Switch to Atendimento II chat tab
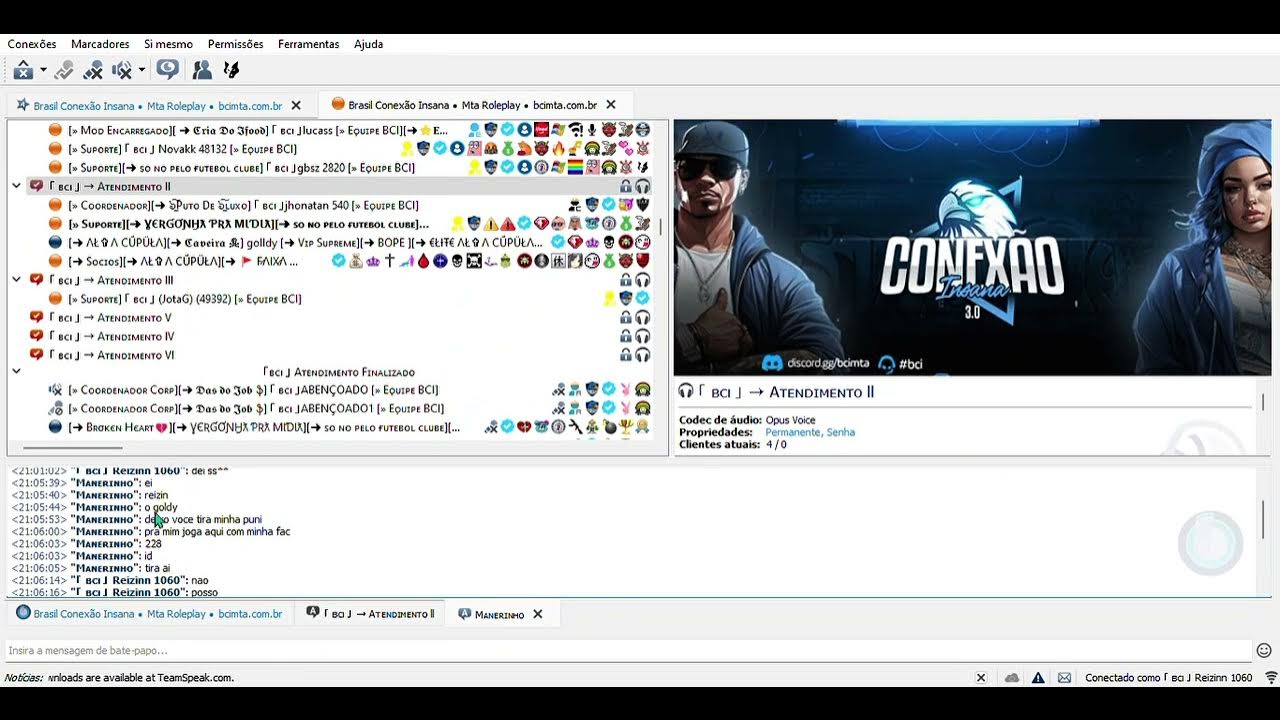This screenshot has height=720, width=1280. (x=370, y=614)
